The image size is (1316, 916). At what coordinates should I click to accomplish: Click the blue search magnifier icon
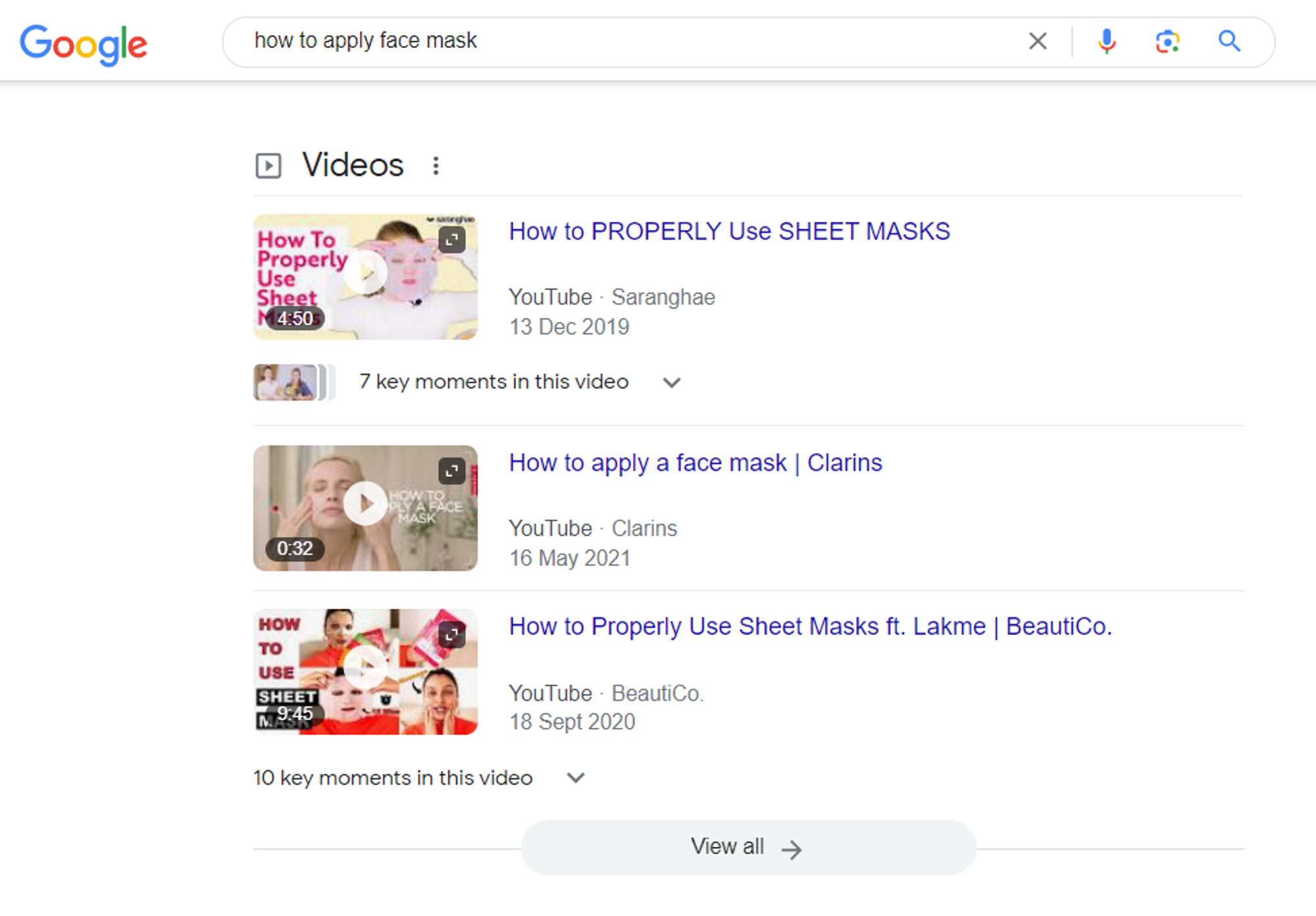click(1228, 41)
